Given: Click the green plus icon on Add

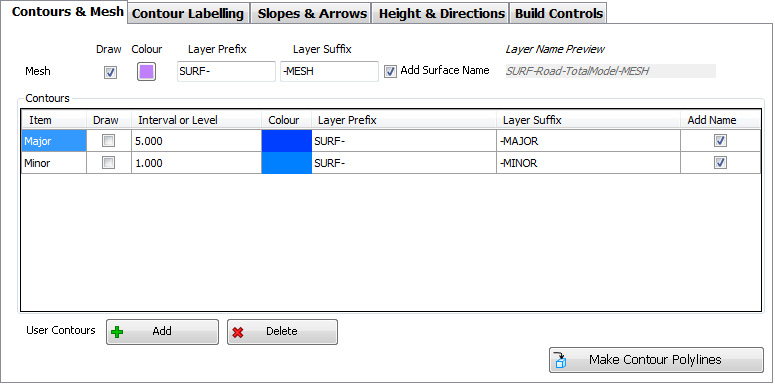Looking at the screenshot, I should coord(117,332).
